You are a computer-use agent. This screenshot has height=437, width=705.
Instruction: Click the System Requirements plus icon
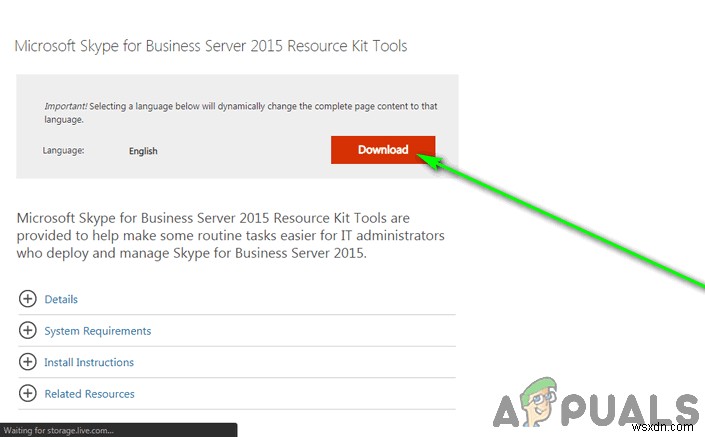point(28,330)
